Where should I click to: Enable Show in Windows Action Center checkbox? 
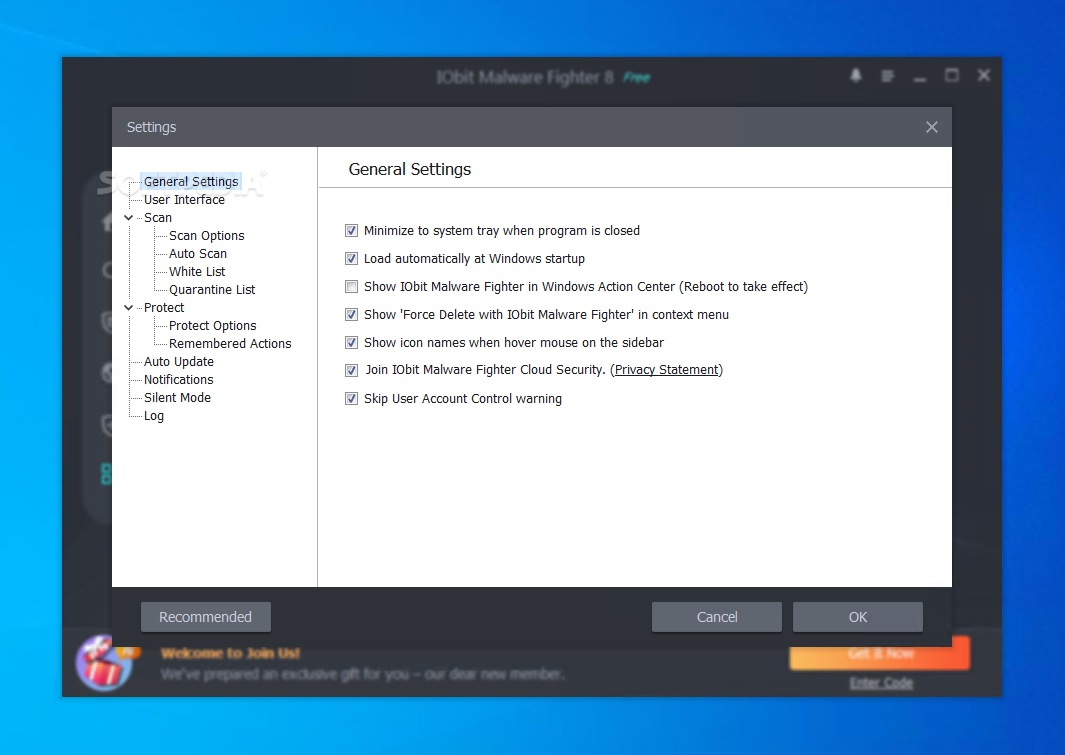[351, 287]
